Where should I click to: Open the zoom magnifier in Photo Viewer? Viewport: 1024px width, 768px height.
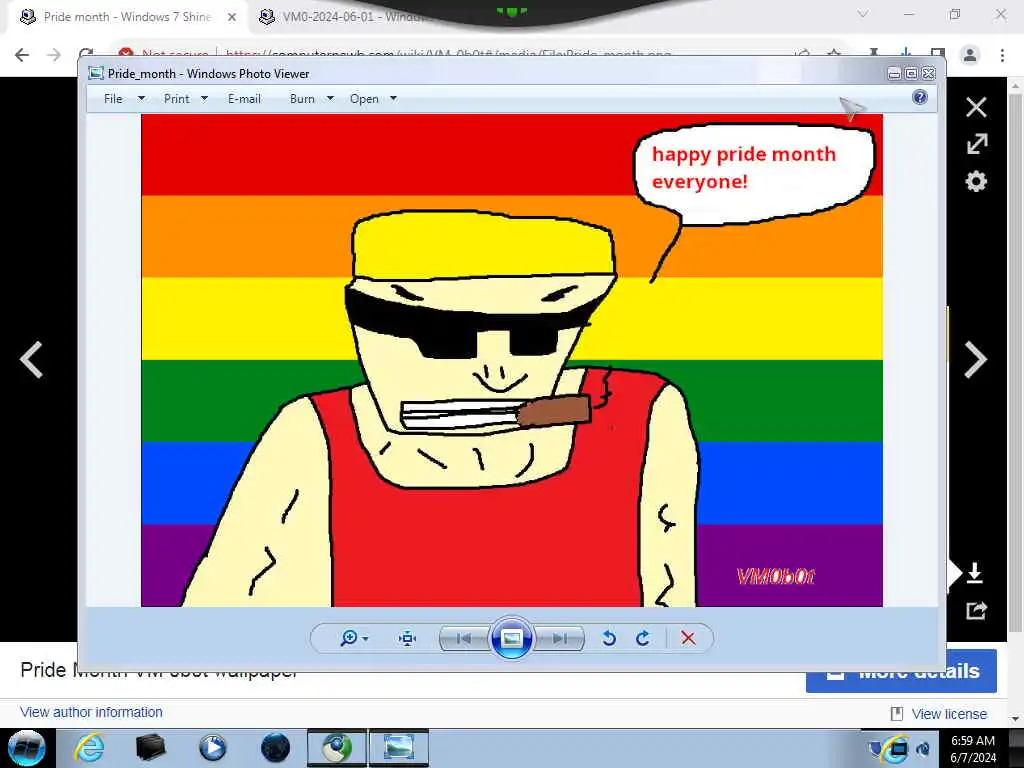click(x=349, y=638)
